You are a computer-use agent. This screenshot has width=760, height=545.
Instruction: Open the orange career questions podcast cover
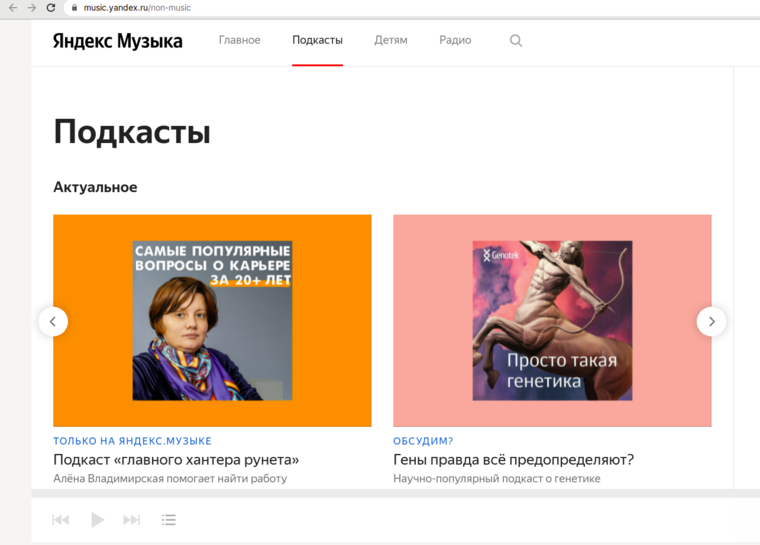coord(212,321)
